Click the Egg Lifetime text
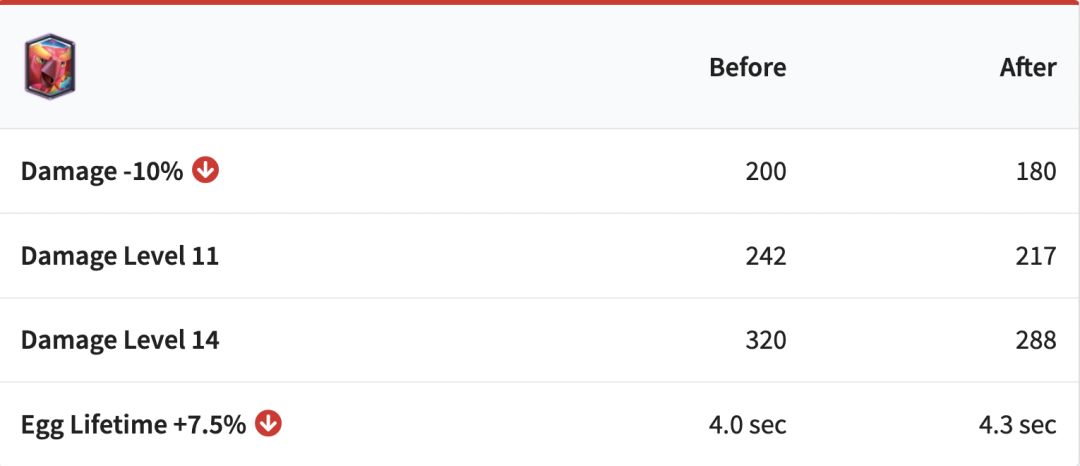 coord(93,425)
